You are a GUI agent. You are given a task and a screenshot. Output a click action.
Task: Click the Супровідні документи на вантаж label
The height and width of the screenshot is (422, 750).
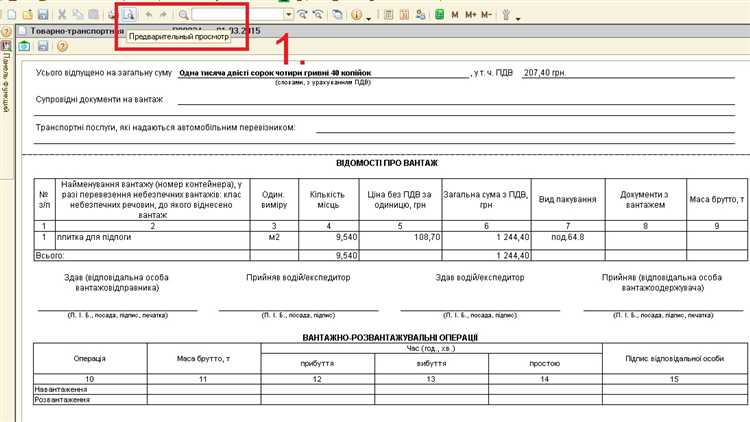click(99, 99)
